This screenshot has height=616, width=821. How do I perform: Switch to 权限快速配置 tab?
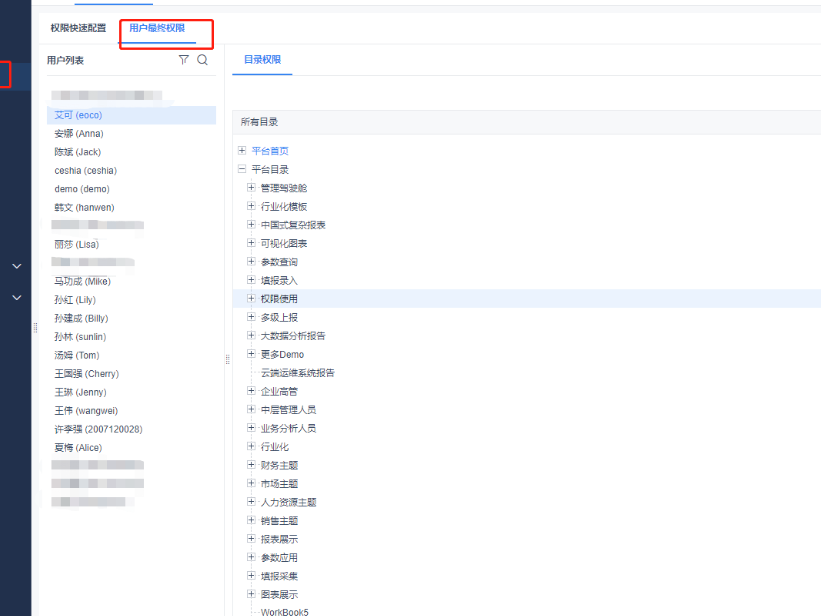point(78,28)
